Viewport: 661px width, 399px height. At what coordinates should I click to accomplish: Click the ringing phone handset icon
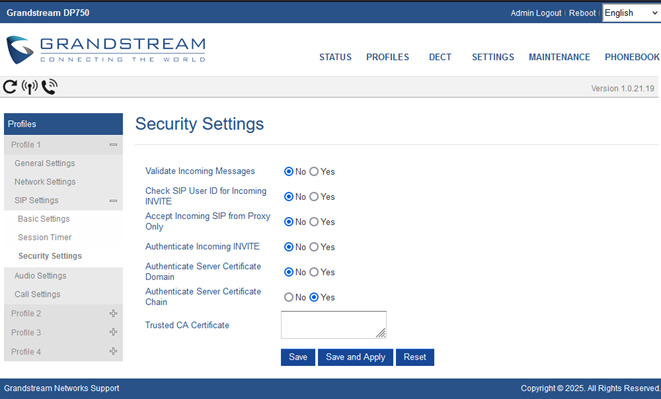[x=49, y=87]
